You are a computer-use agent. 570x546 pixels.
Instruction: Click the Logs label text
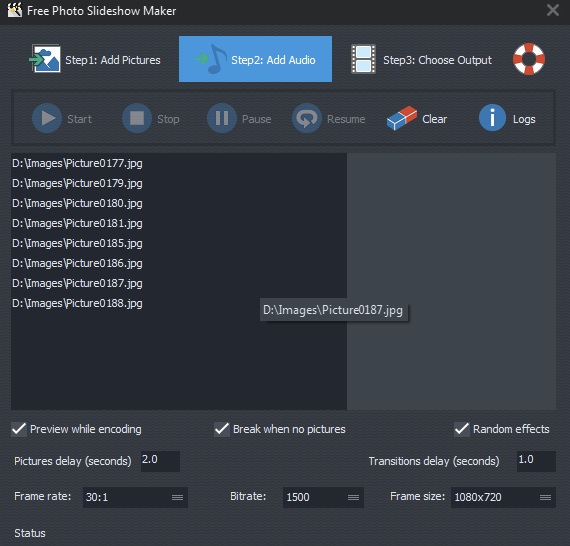[x=524, y=119]
